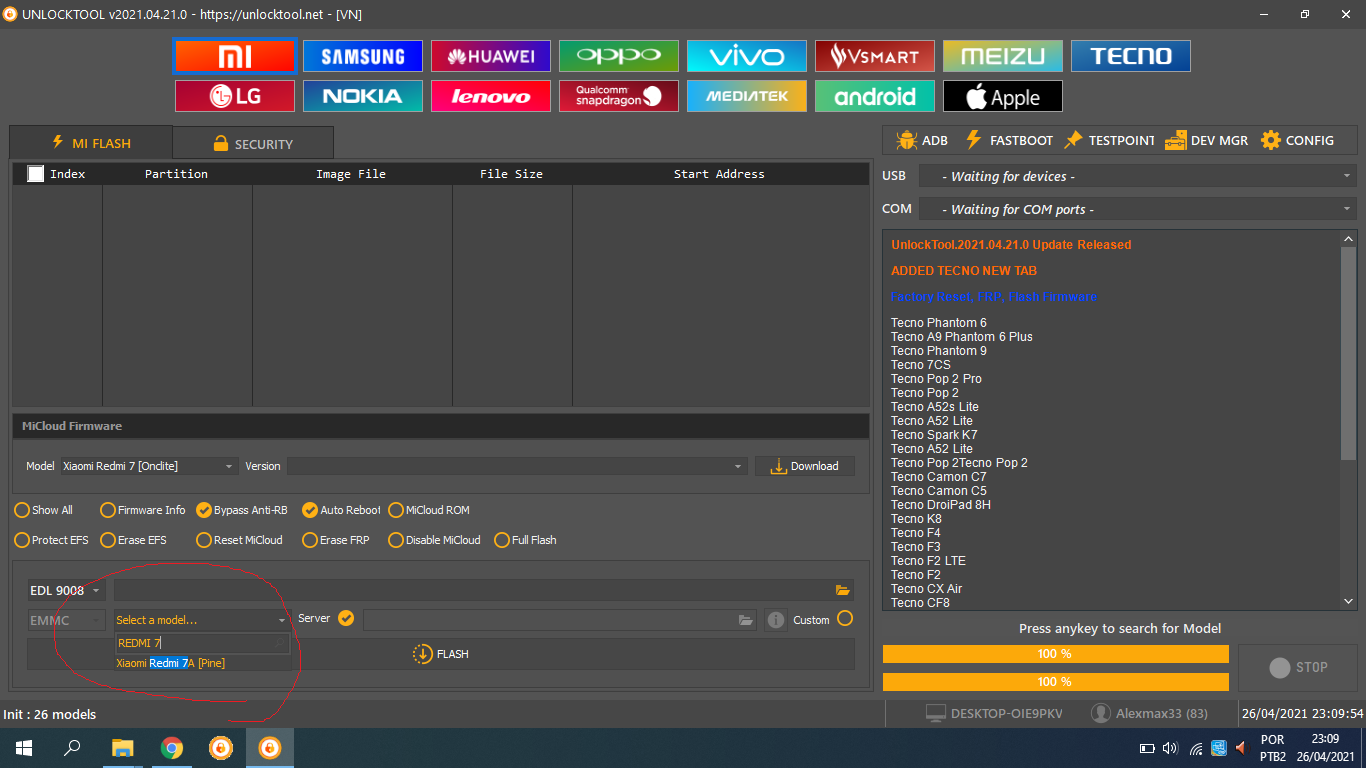Screen dimensions: 1366x768
Task: Open the EDL 9008 mode dropdown
Action: [66, 591]
